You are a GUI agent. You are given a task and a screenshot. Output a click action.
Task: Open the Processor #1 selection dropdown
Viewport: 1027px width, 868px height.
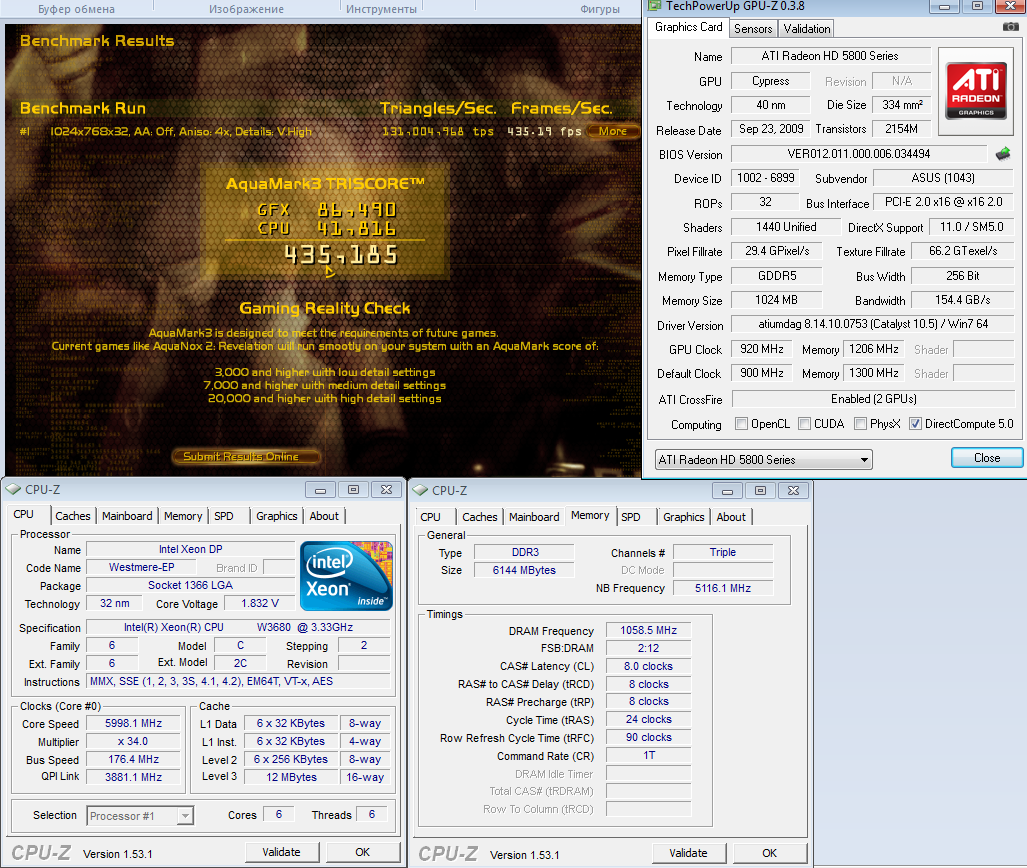(x=140, y=816)
